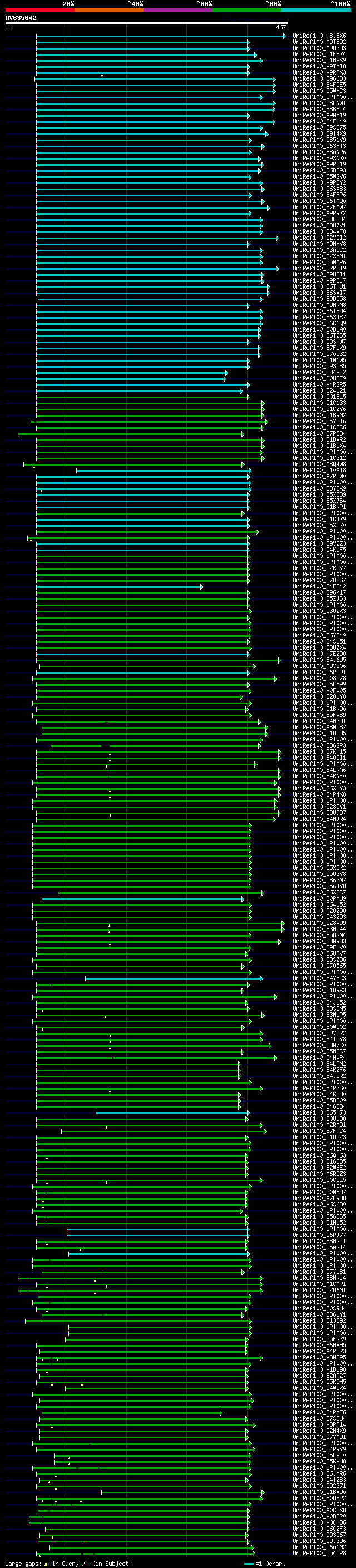Click hit label UniRef100_B4LKA6
356x1568 pixels.
click(x=319, y=770)
